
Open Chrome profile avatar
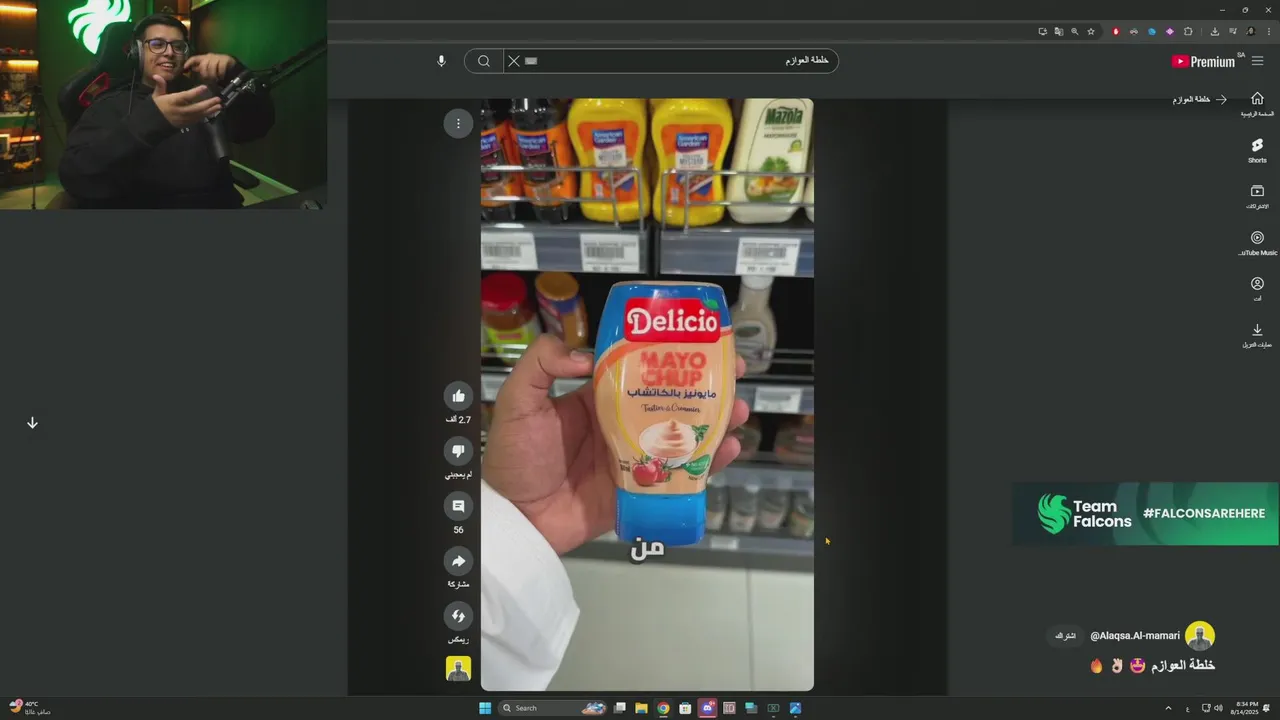point(1250,31)
